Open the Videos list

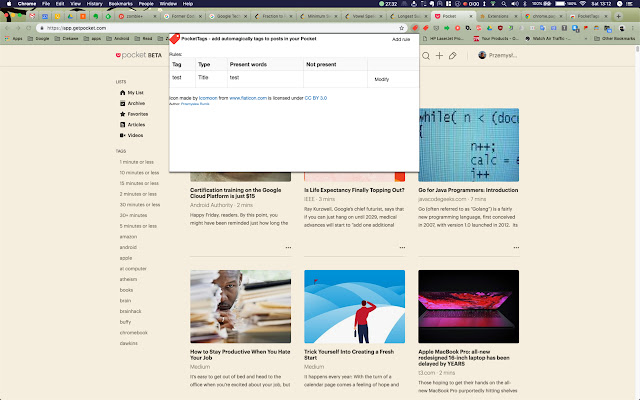tap(135, 135)
